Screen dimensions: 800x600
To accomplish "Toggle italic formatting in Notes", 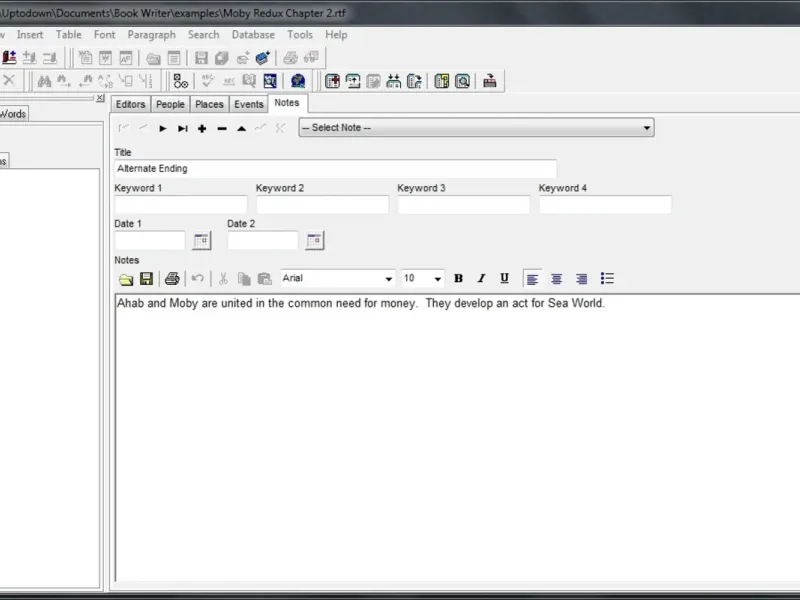I will (481, 279).
